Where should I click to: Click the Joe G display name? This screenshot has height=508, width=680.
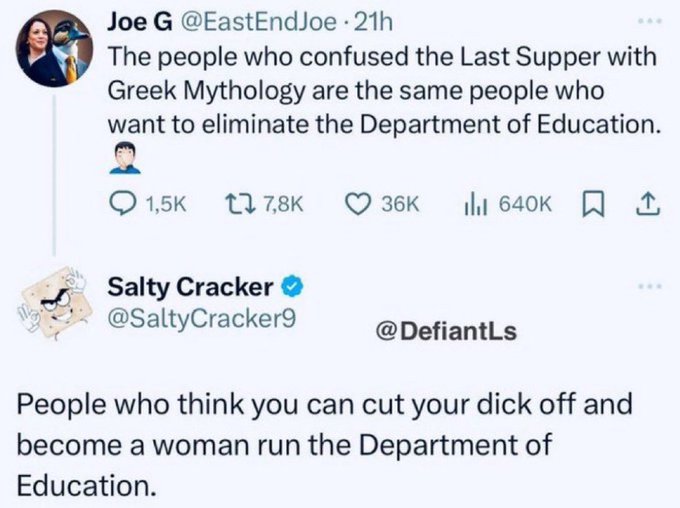(x=140, y=22)
